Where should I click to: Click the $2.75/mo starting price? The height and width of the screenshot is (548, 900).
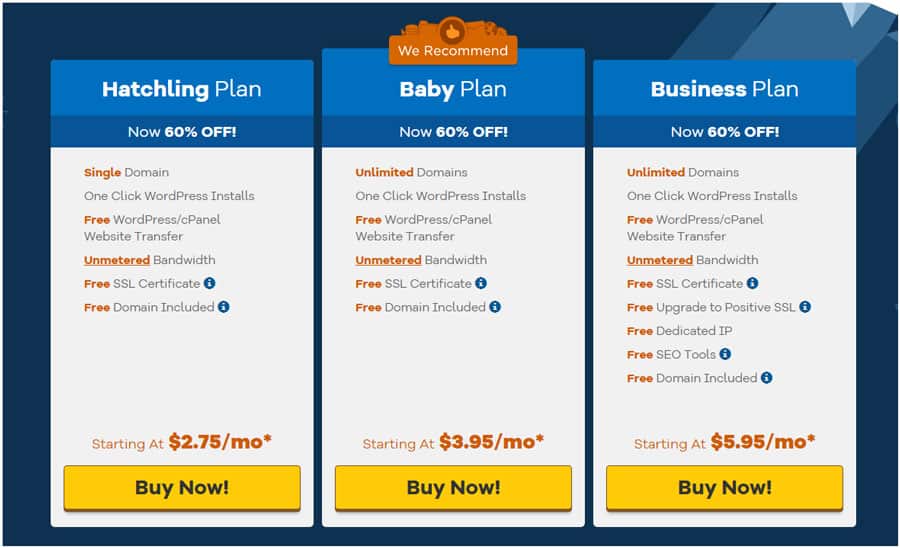[220, 442]
